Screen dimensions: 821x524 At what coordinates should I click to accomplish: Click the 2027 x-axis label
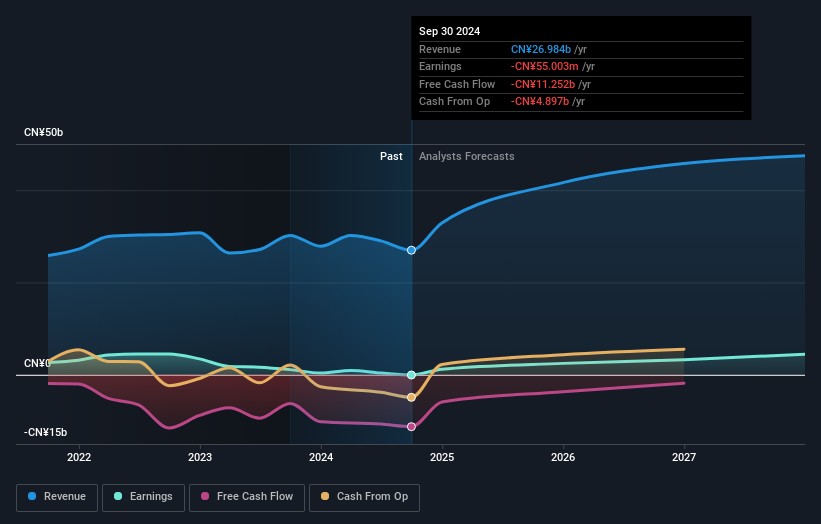tap(684, 457)
